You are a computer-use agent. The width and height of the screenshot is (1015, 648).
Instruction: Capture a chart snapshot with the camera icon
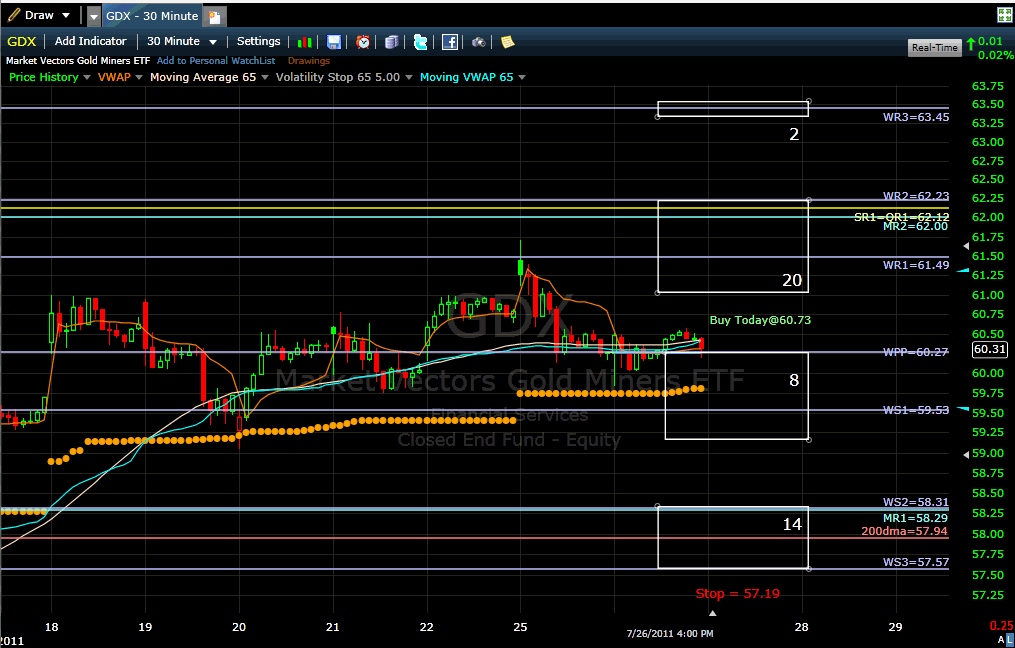478,43
